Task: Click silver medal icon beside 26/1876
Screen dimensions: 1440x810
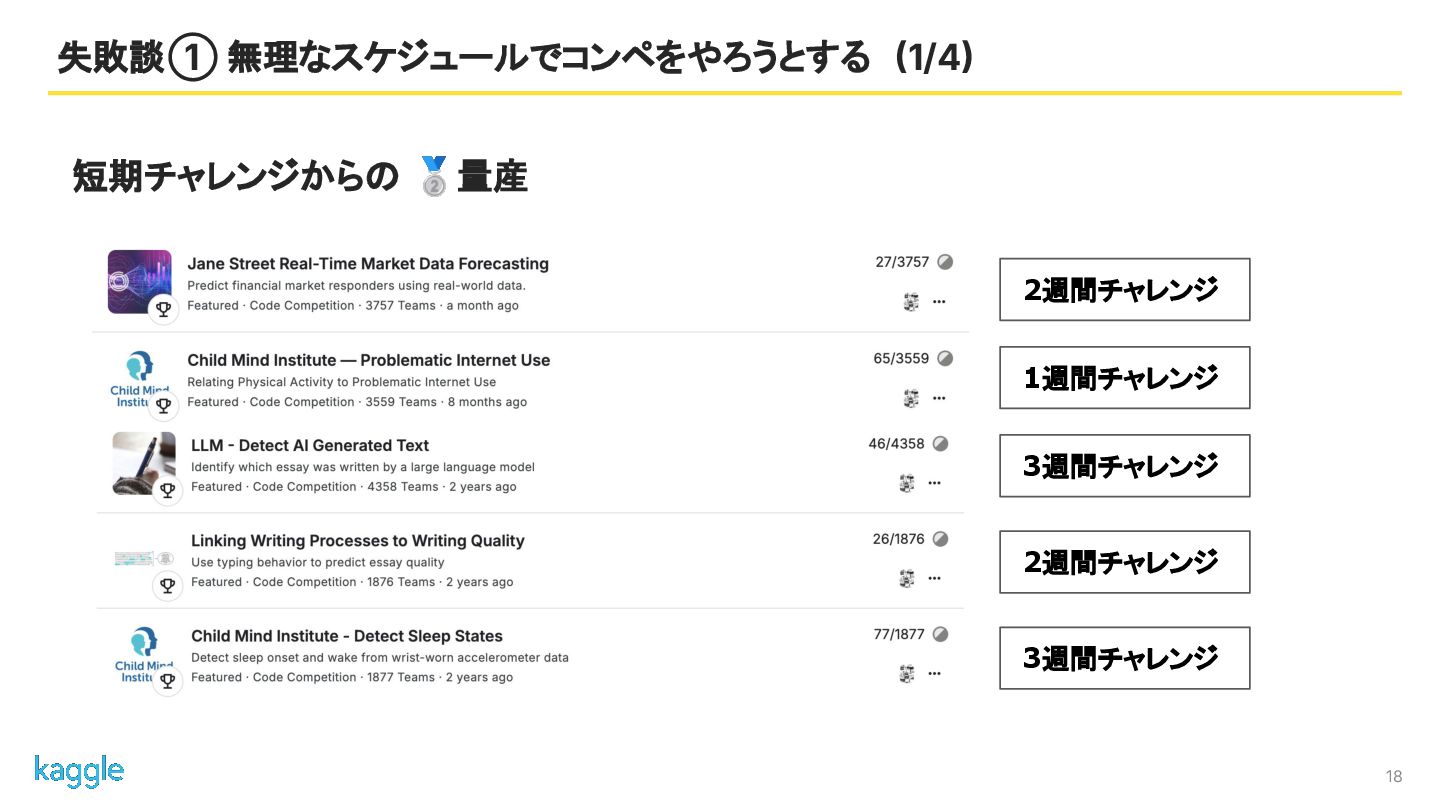Action: coord(940,538)
